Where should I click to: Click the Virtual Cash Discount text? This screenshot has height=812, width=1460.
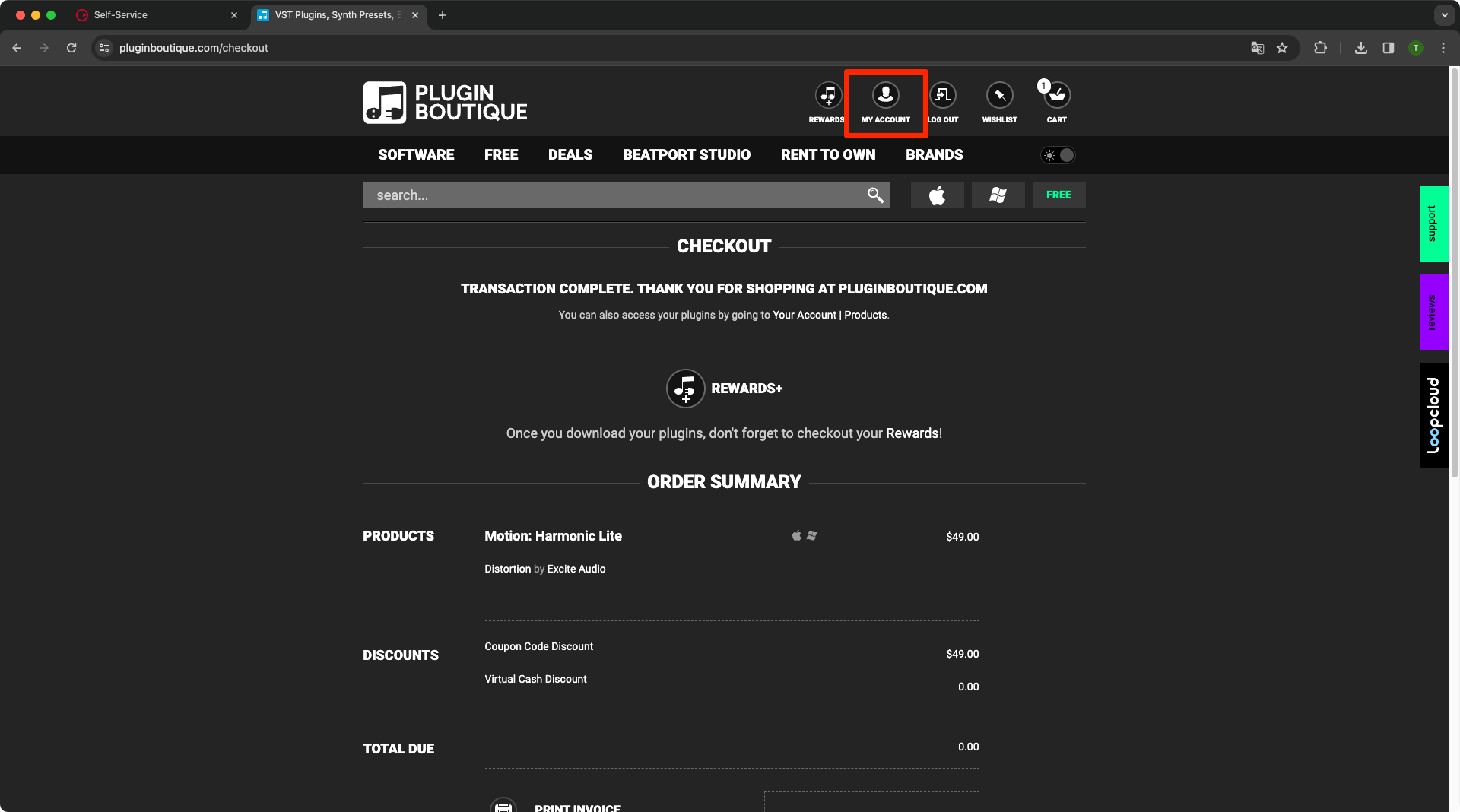pyautogui.click(x=535, y=679)
